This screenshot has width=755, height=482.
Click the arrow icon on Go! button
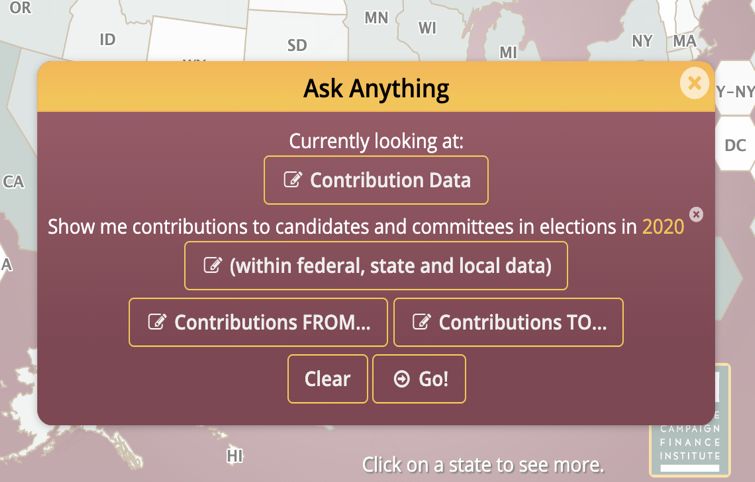pyautogui.click(x=402, y=379)
